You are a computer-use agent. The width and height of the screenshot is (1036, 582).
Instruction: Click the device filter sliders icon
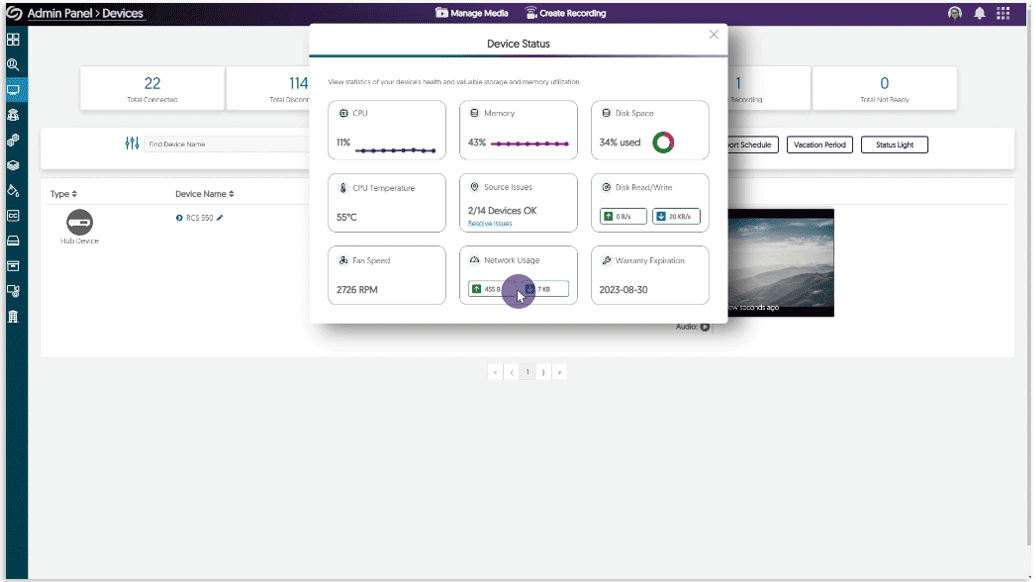[132, 144]
